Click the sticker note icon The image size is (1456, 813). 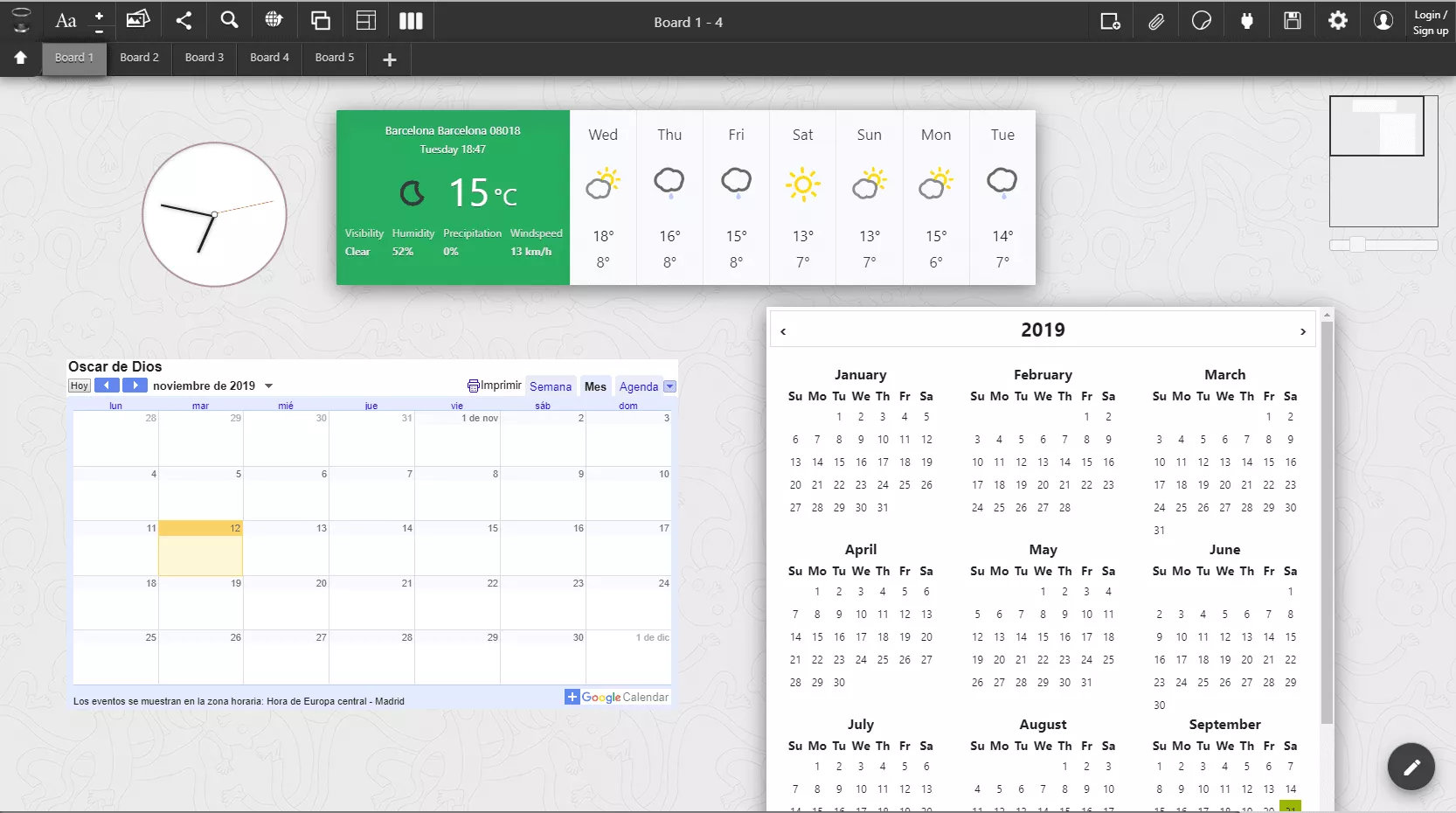[x=1202, y=21]
